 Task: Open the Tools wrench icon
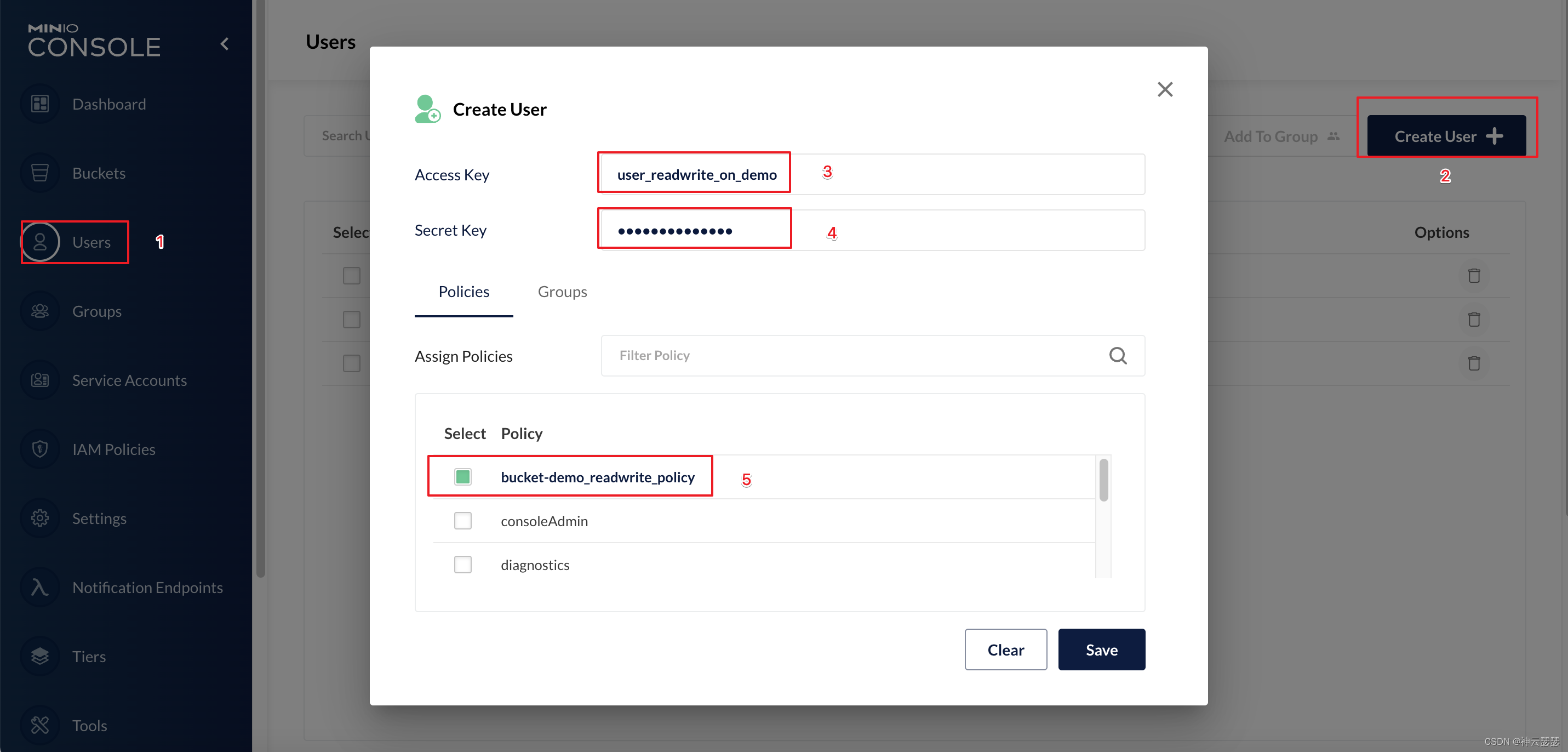pos(40,725)
